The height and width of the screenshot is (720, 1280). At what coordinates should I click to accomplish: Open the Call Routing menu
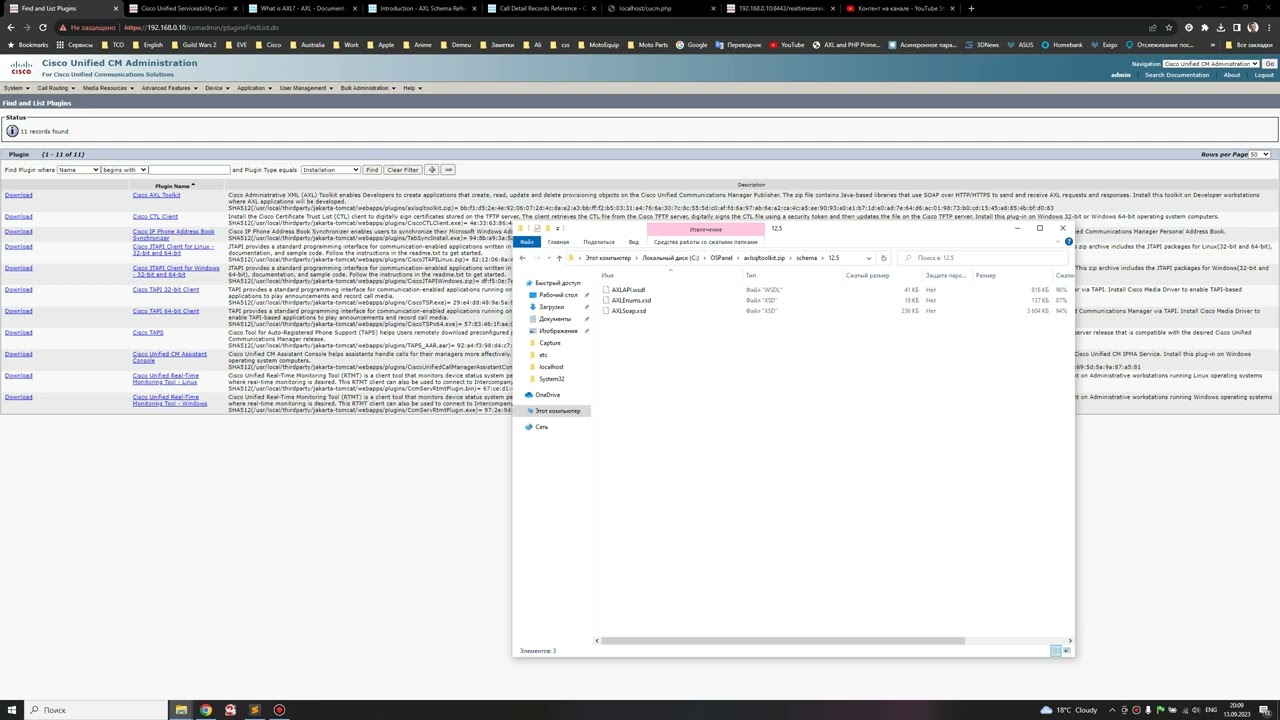pyautogui.click(x=55, y=88)
